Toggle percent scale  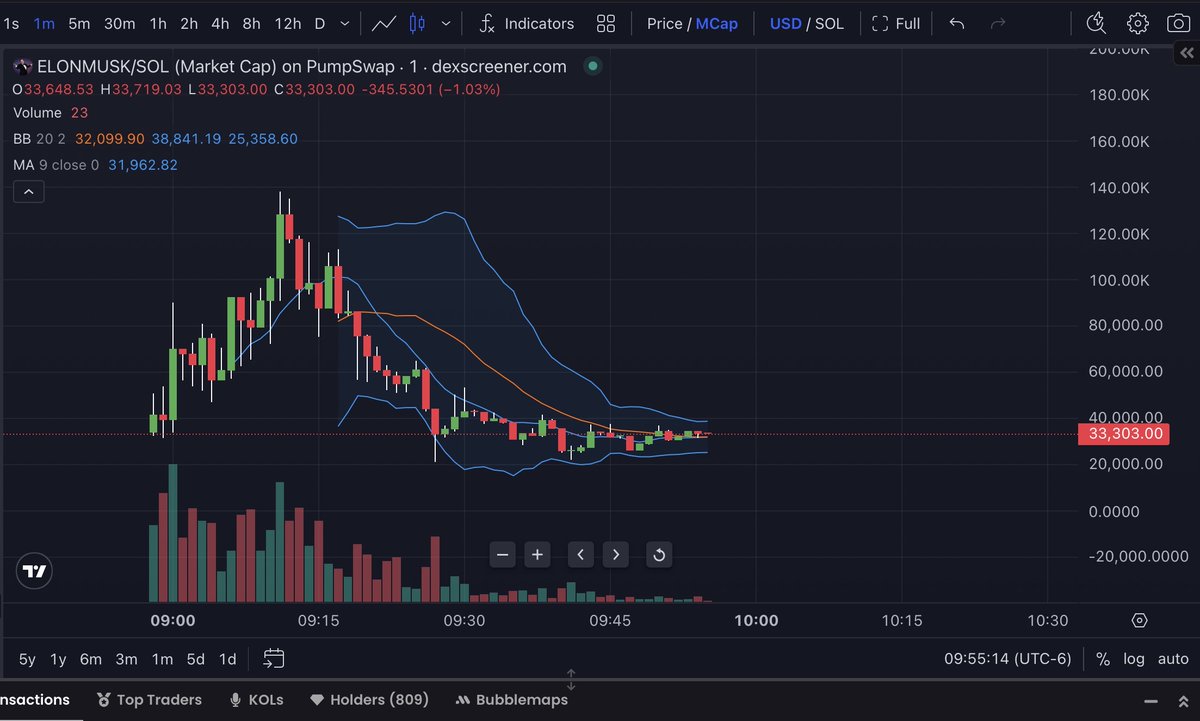(1103, 659)
